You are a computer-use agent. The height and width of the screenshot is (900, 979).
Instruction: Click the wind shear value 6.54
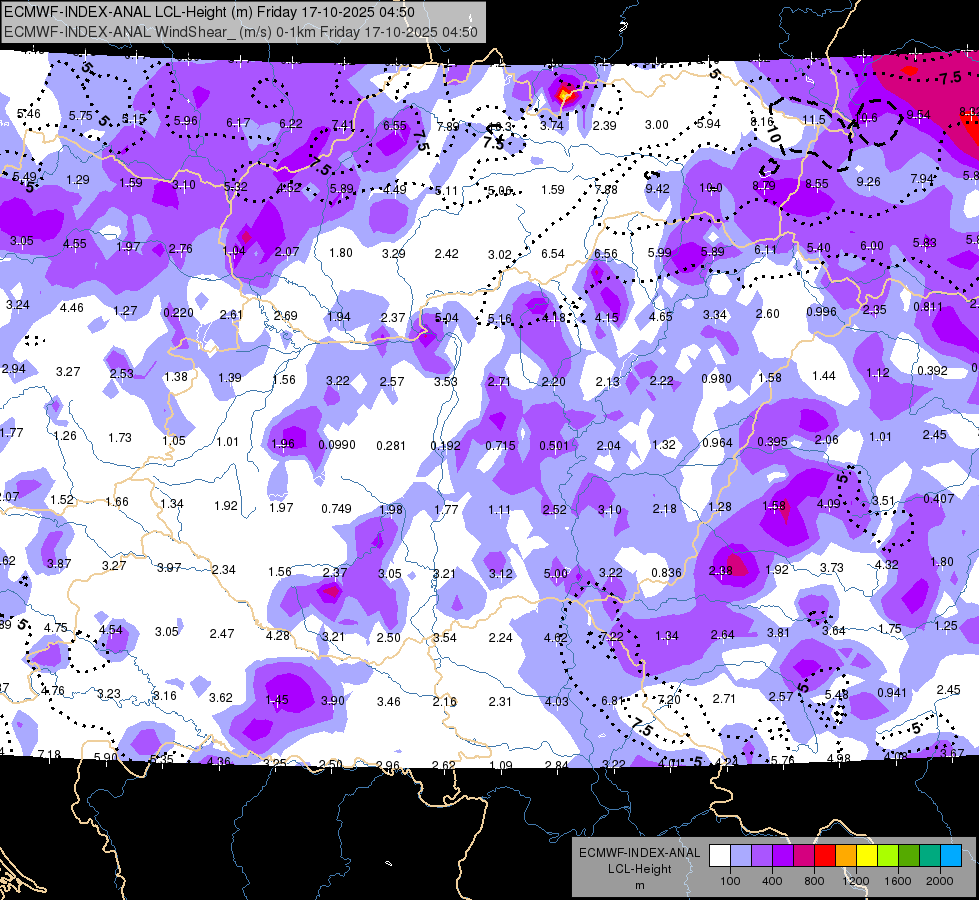553,253
